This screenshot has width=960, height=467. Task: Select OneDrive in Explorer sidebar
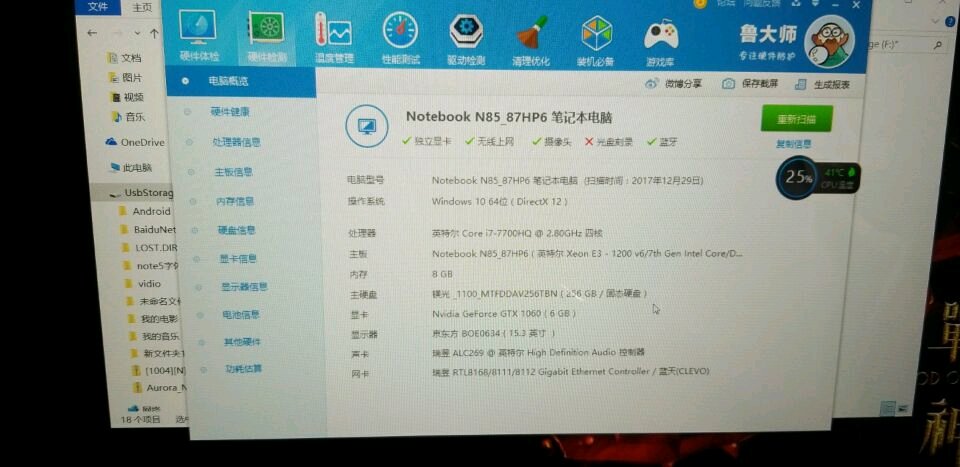(135, 142)
